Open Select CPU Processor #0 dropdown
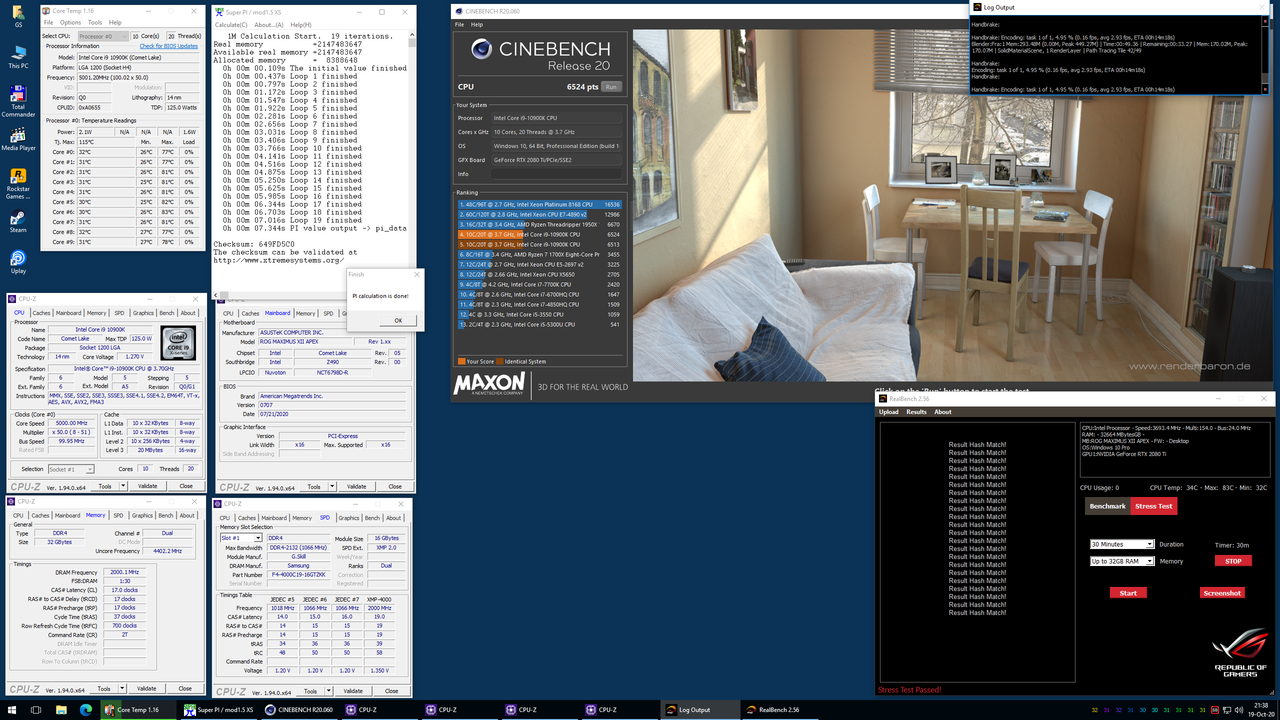The width and height of the screenshot is (1280, 720). click(102, 36)
